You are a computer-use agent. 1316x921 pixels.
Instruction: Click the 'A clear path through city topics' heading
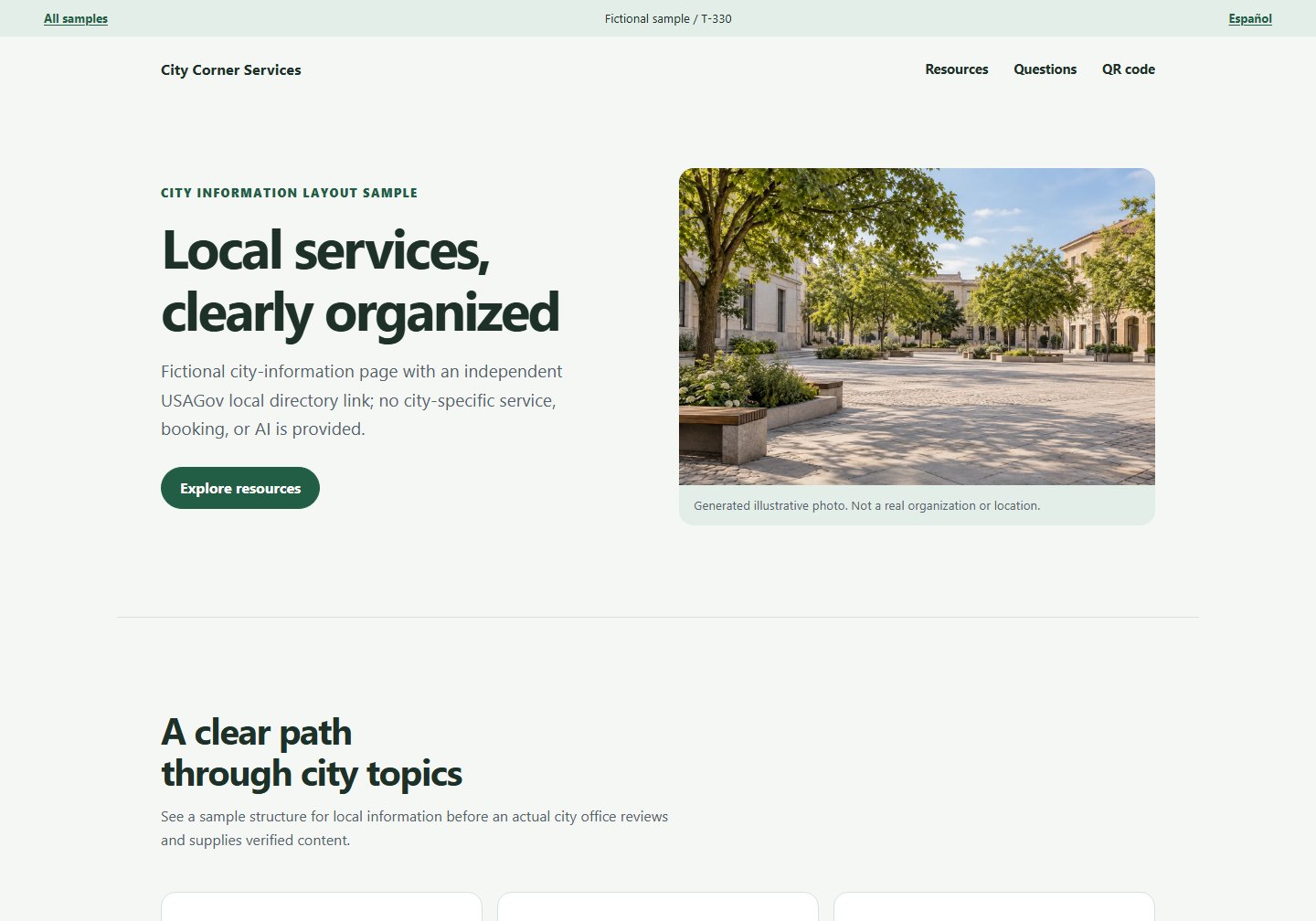pyautogui.click(x=312, y=753)
